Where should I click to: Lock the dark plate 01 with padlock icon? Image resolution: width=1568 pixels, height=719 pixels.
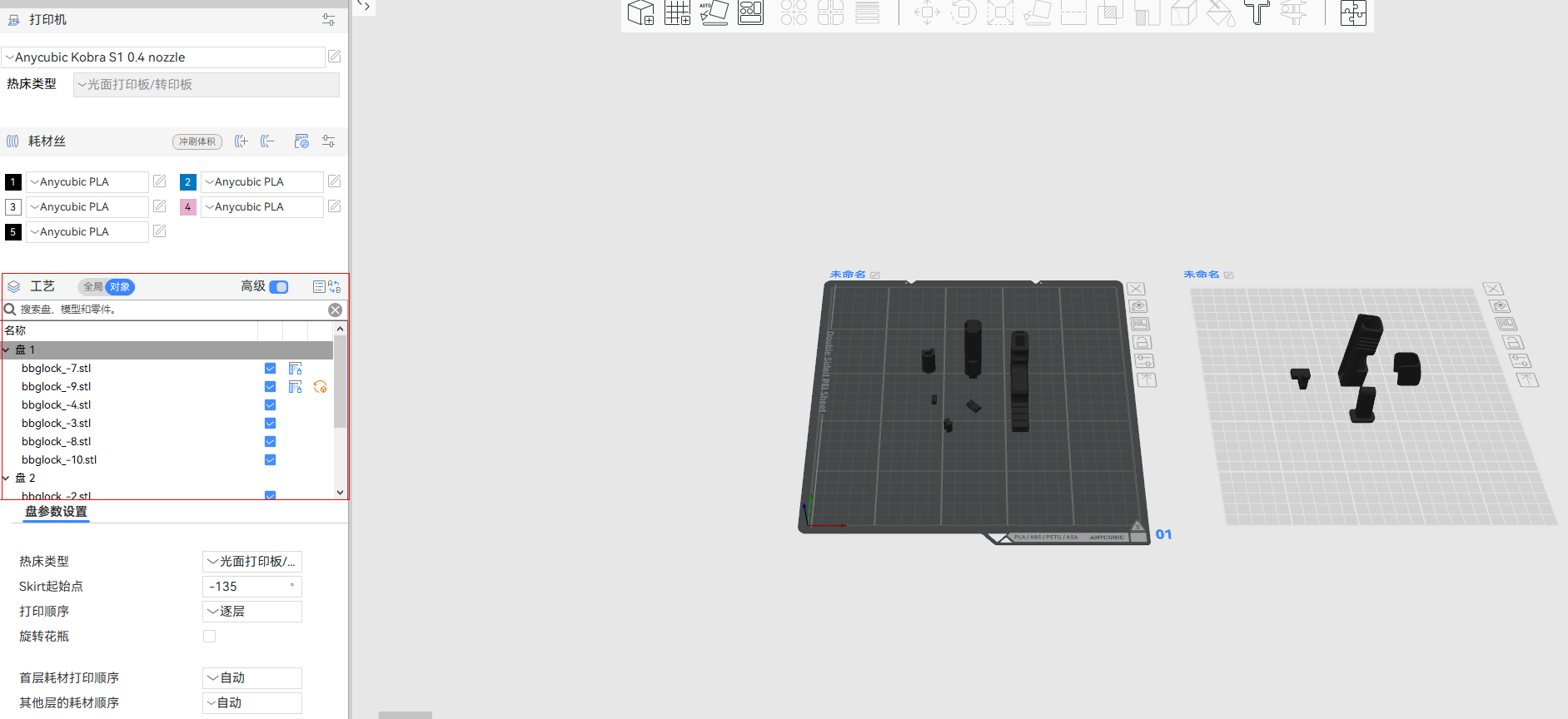pos(1142,342)
